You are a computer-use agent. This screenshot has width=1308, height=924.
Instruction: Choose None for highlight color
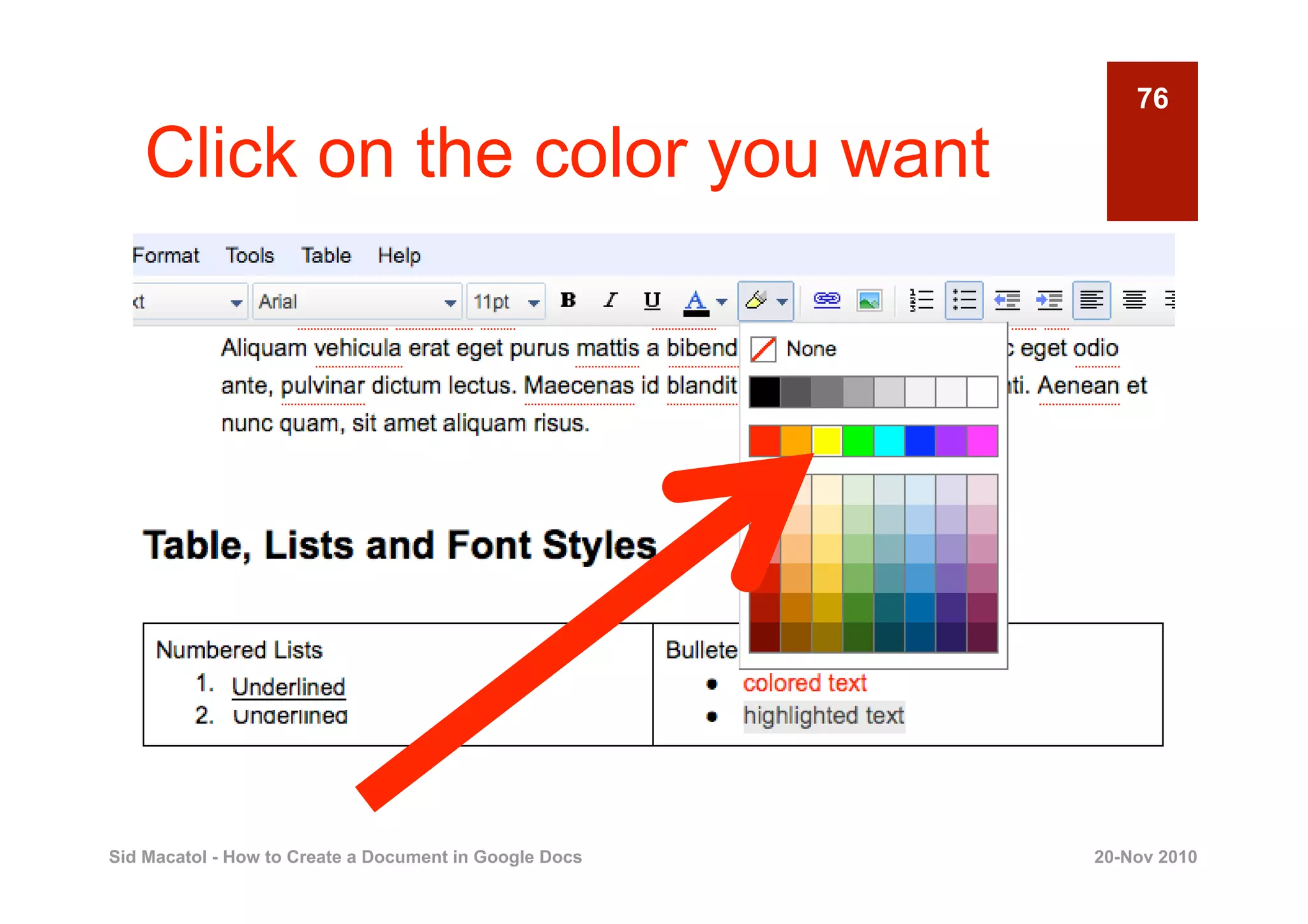pyautogui.click(x=793, y=349)
